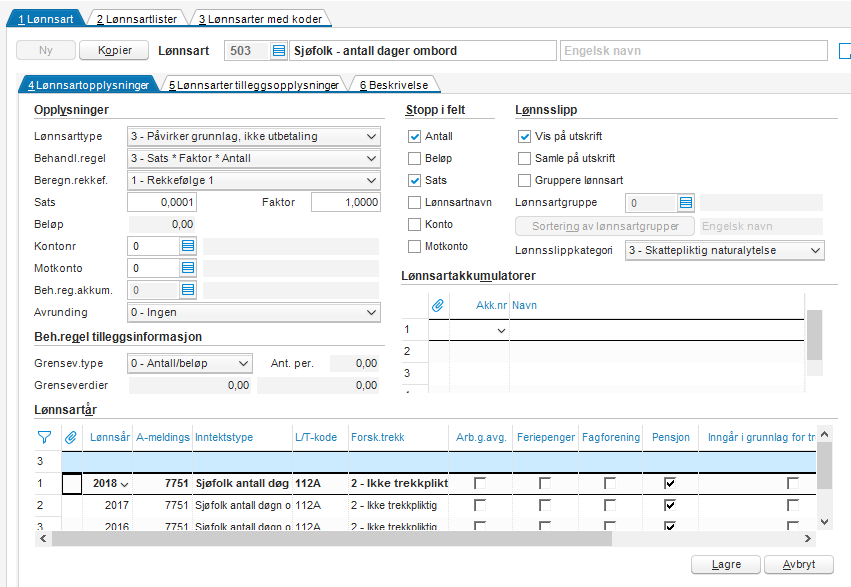
Task: Toggle the Gruppere lønnsart checkbox
Action: pos(524,180)
